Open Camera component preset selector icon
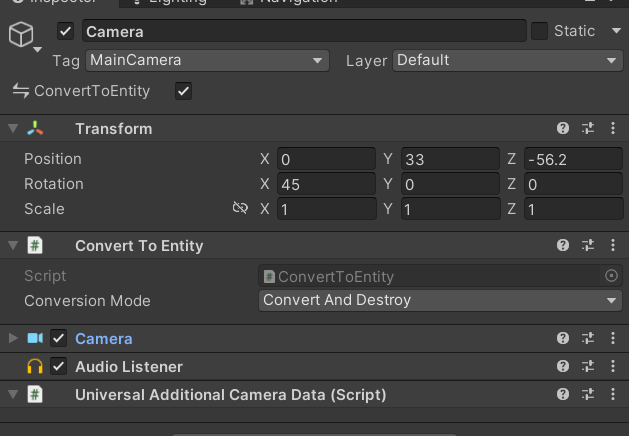Screen dimensions: 629x436 (588, 339)
